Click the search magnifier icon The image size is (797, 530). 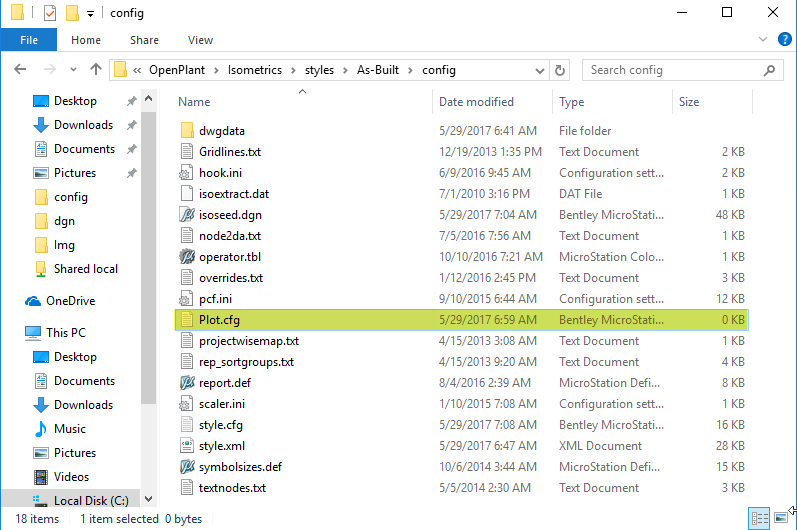point(769,70)
